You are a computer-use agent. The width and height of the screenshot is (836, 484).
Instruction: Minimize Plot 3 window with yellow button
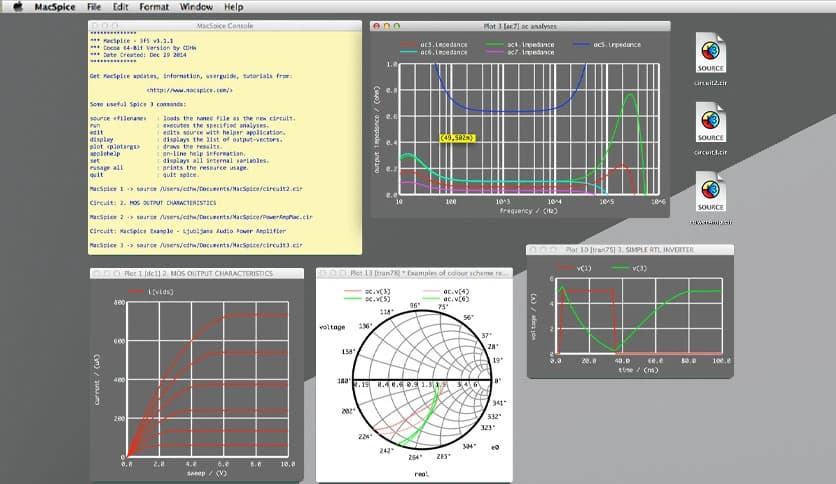click(387, 25)
